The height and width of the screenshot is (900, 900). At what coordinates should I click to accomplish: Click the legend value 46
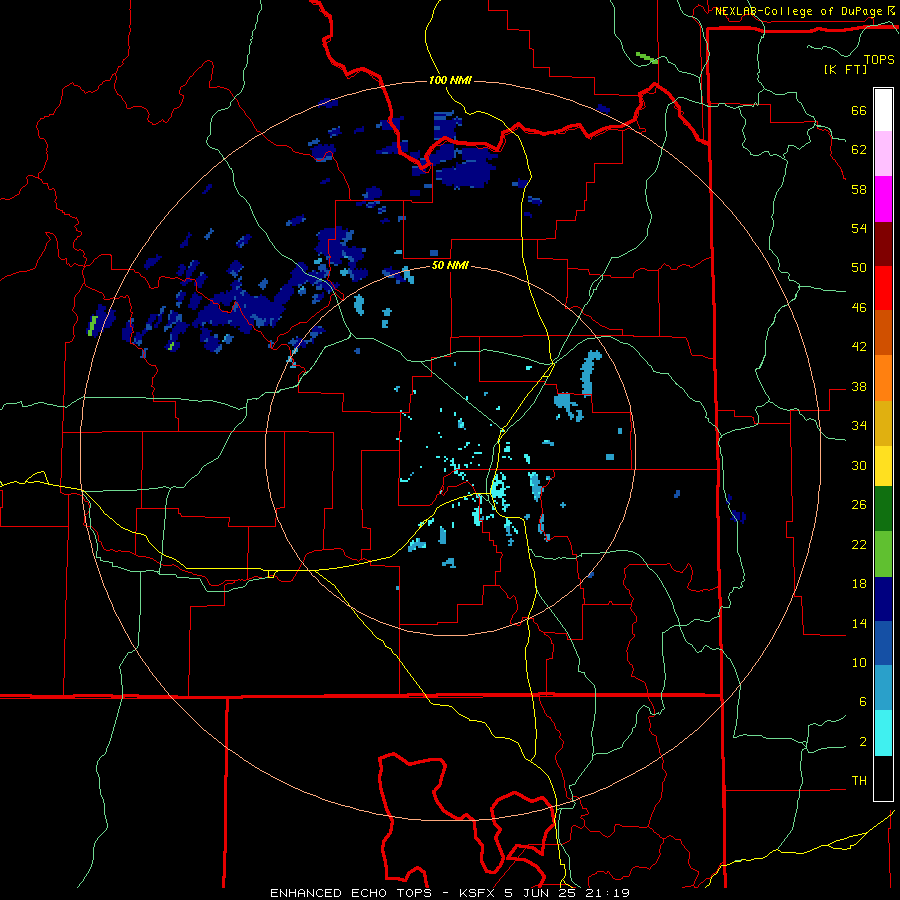pos(859,307)
